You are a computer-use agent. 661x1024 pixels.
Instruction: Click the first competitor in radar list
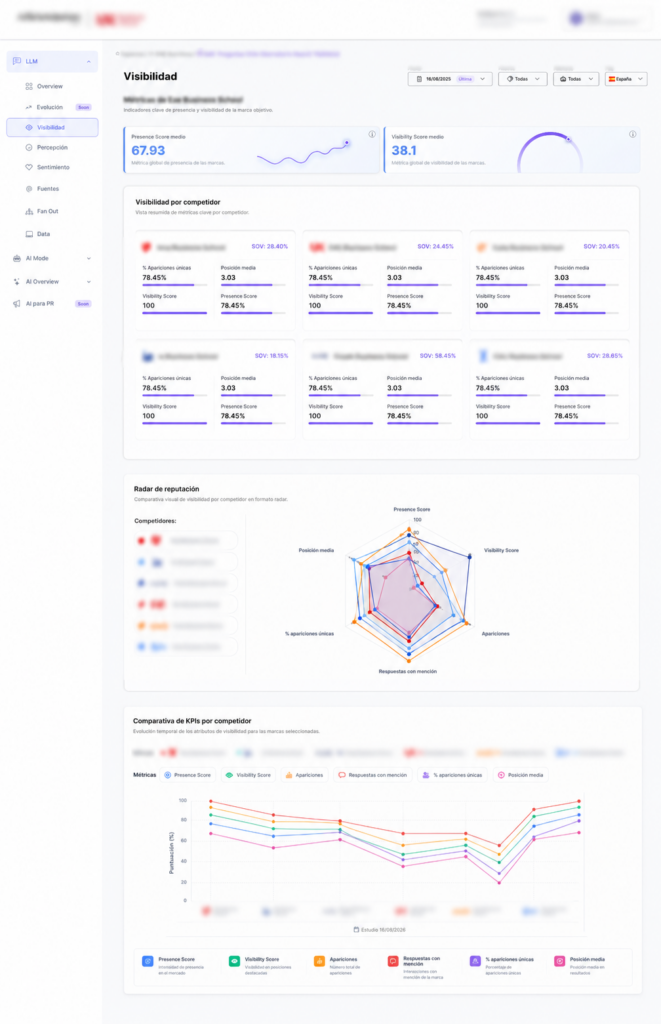[185, 541]
